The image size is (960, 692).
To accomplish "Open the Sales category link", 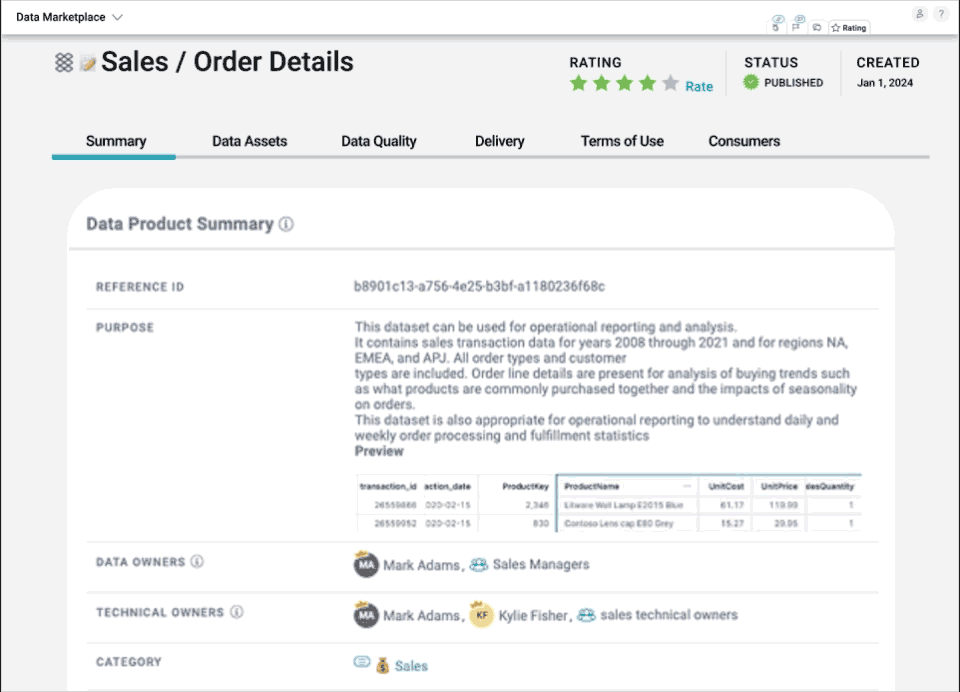I will pyautogui.click(x=410, y=666).
